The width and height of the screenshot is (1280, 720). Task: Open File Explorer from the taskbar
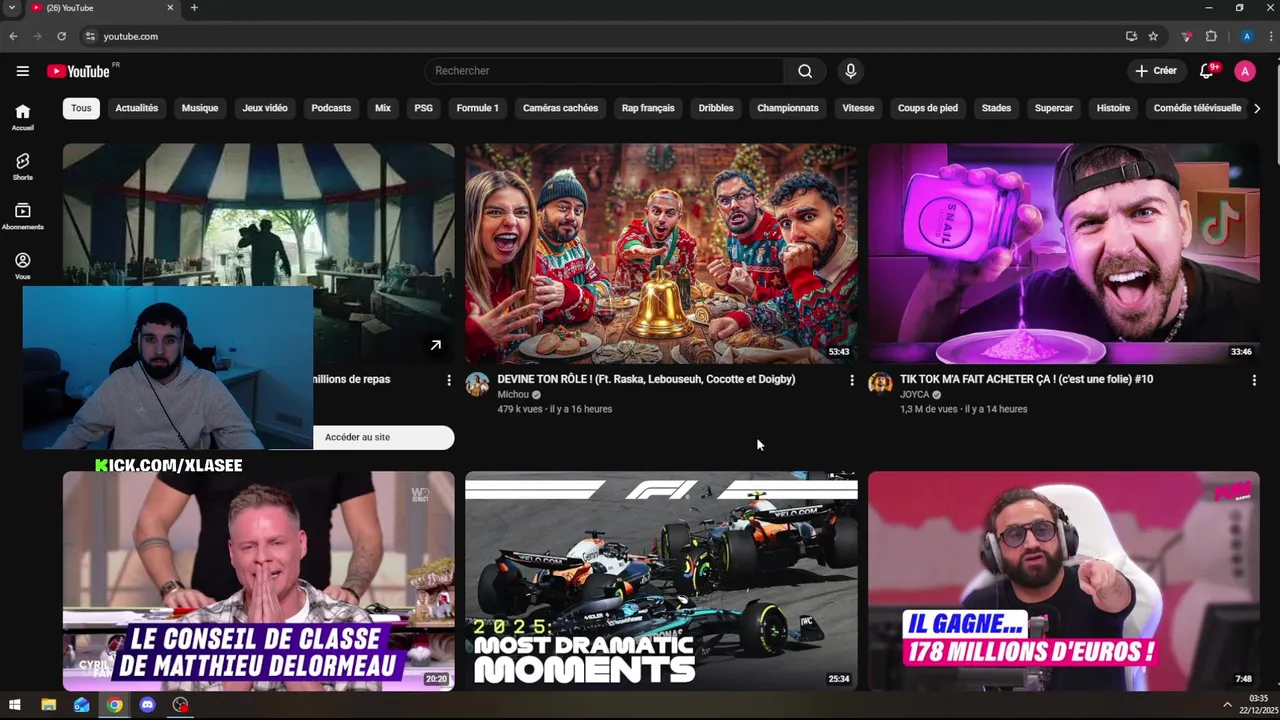(48, 705)
